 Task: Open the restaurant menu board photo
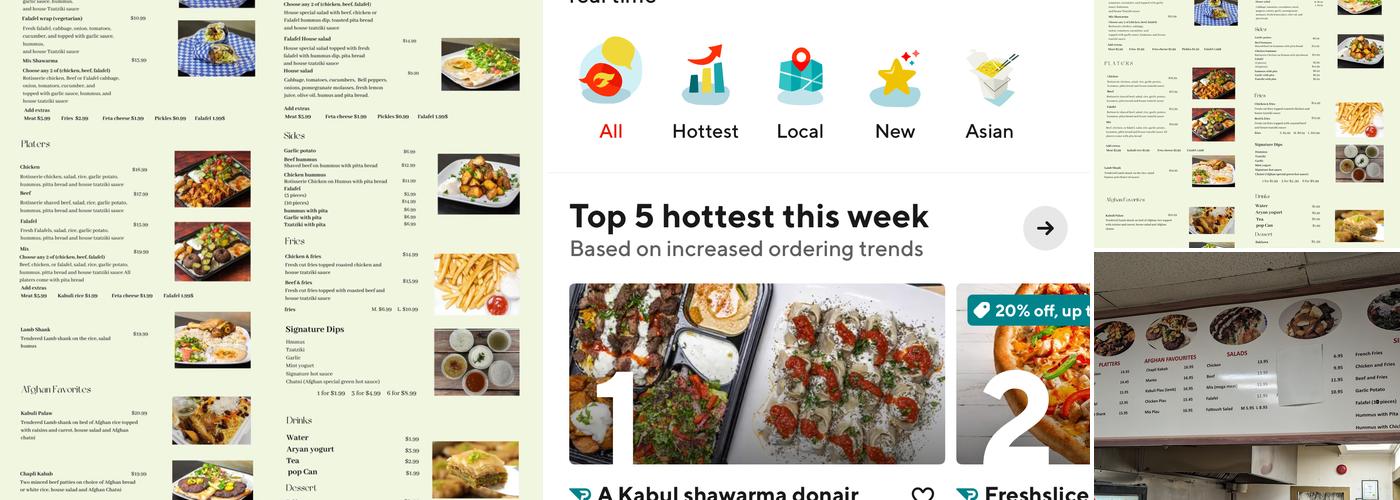click(1247, 376)
